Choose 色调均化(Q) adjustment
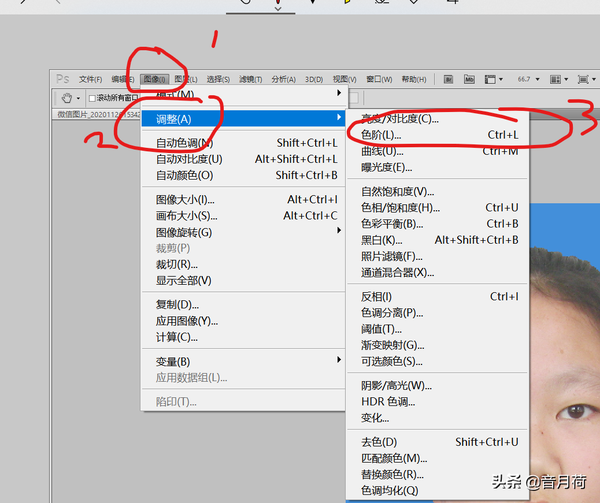The height and width of the screenshot is (503, 600). coord(438,490)
